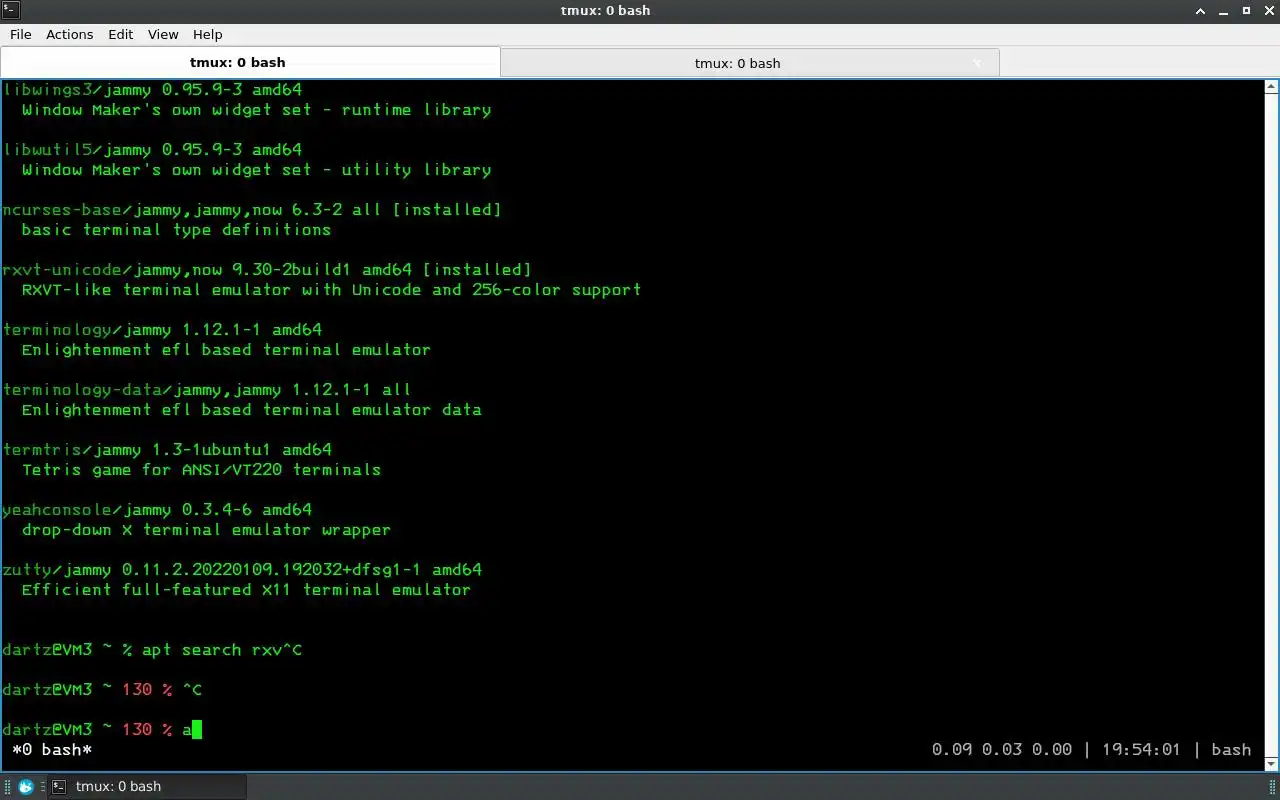Click the 'runtime library' description line
Viewport: 1280px width, 800px height.
pos(257,109)
